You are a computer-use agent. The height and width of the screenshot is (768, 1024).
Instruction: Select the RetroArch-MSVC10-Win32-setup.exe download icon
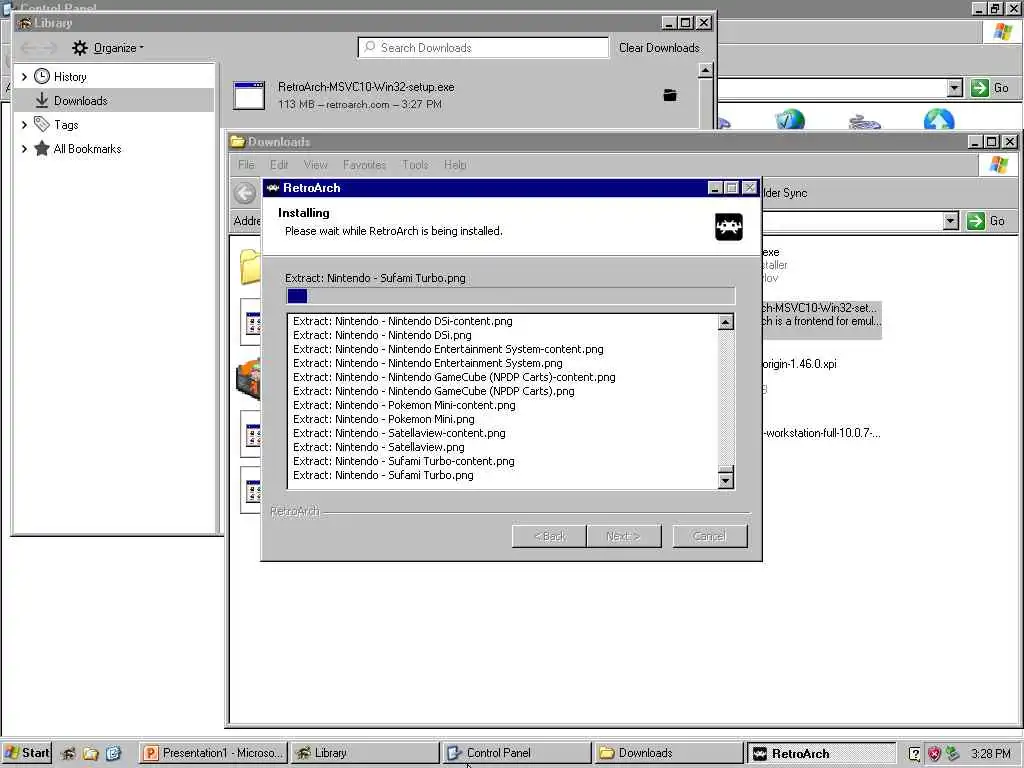coord(249,95)
